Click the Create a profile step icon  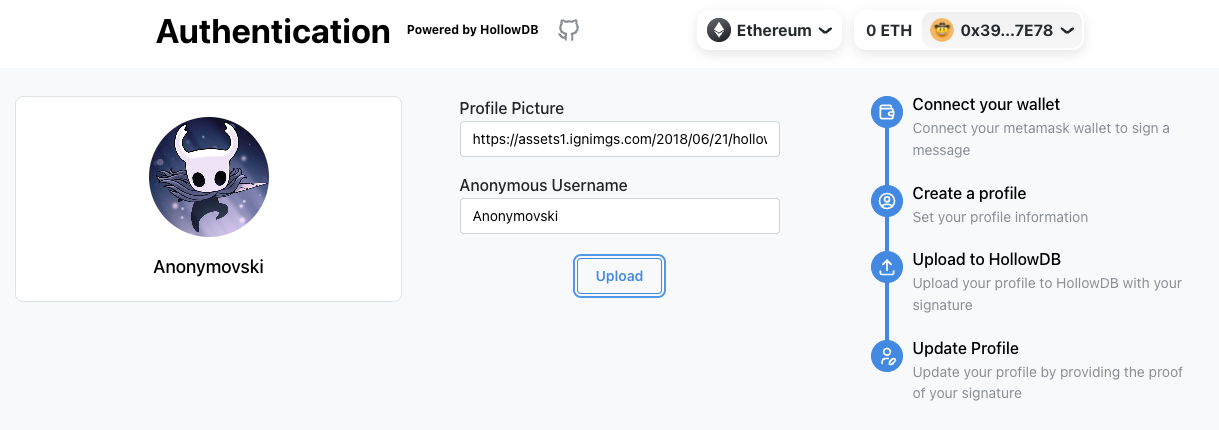[x=886, y=201]
